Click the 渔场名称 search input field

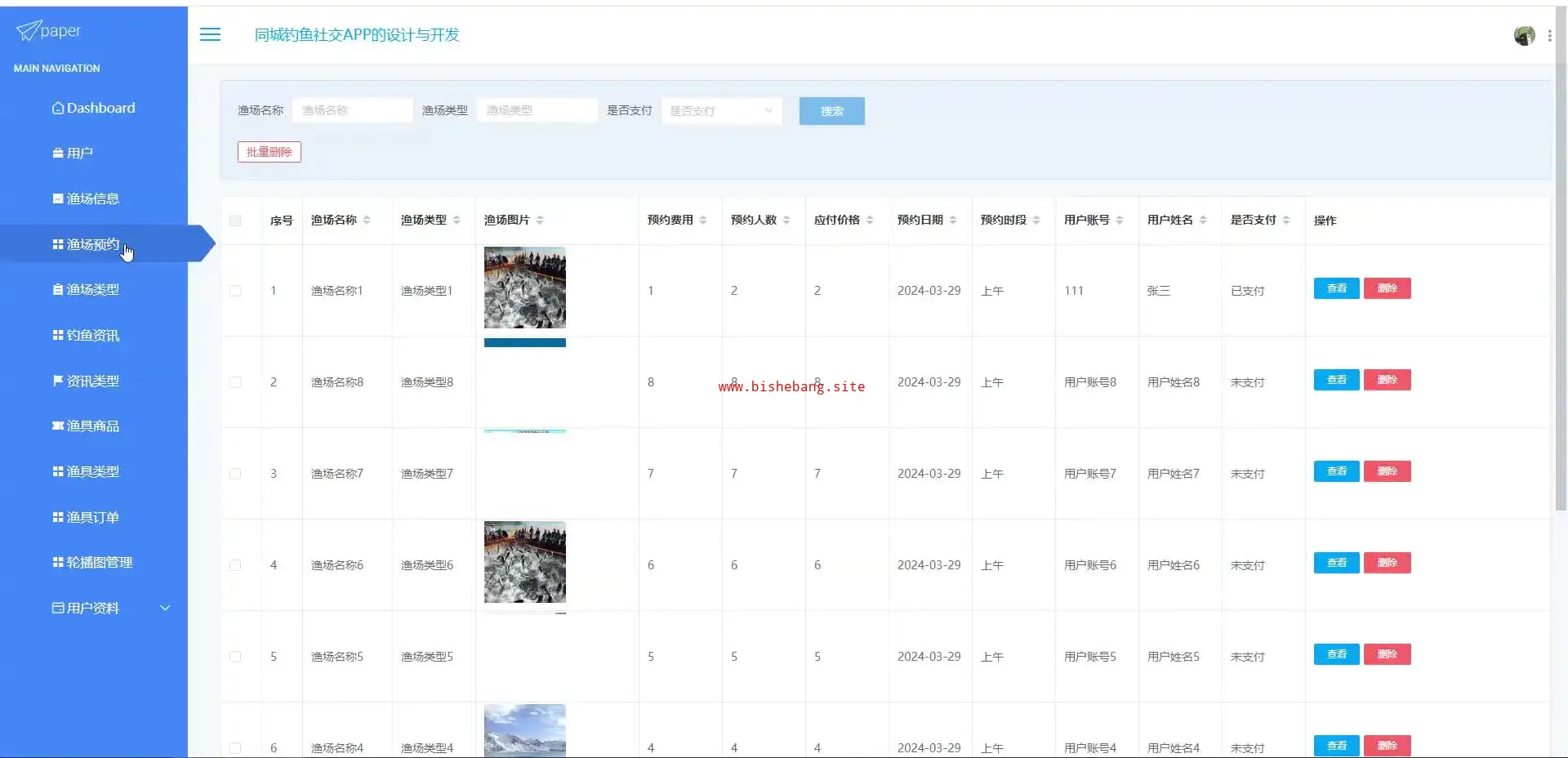pos(352,110)
